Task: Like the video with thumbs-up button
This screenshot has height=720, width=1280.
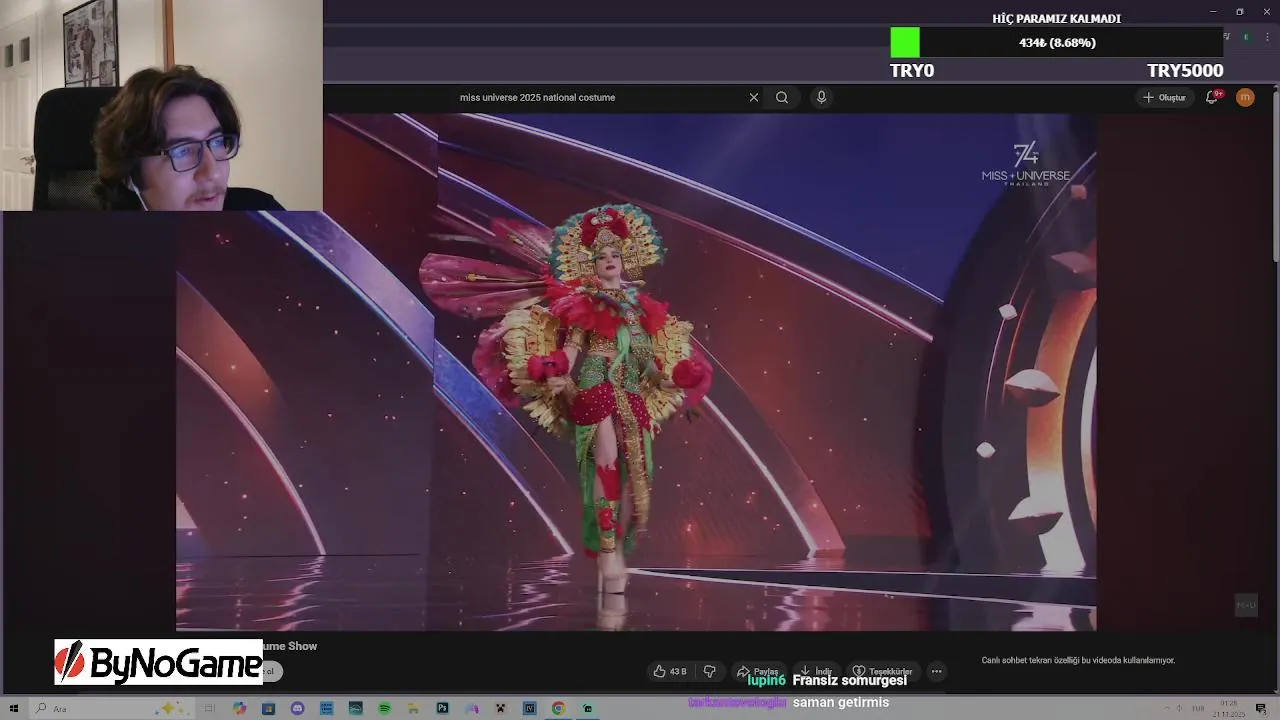Action: 670,671
